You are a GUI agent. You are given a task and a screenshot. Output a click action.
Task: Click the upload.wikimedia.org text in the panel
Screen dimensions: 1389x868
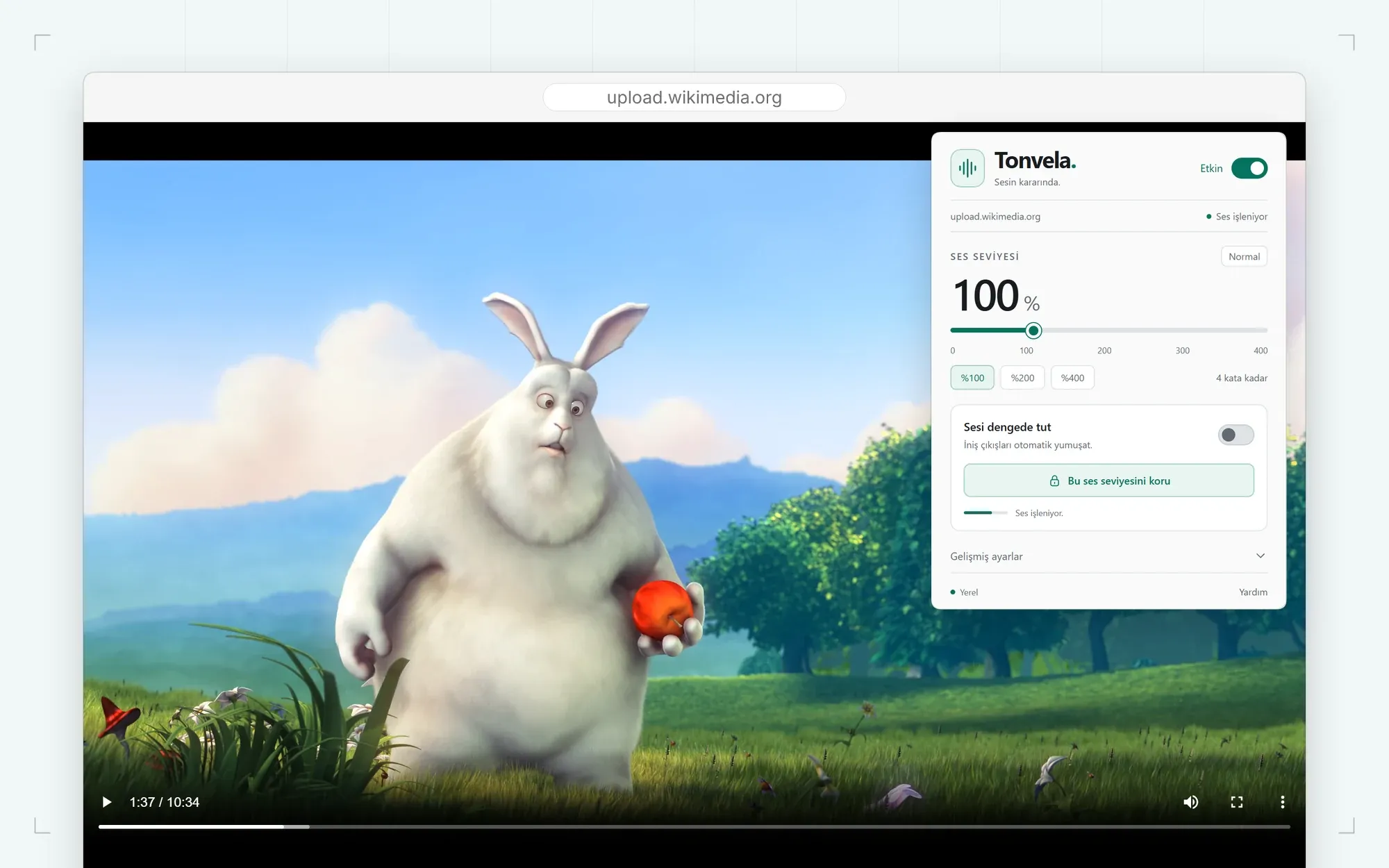click(995, 217)
